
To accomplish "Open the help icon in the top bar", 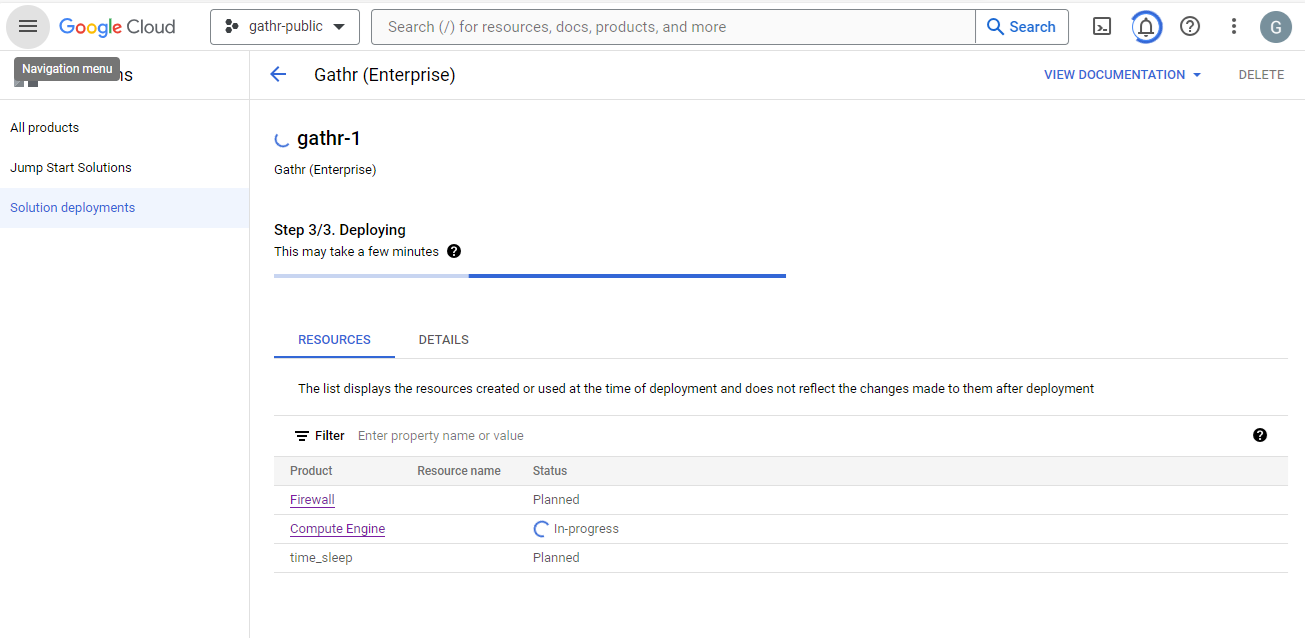I will pyautogui.click(x=1189, y=26).
